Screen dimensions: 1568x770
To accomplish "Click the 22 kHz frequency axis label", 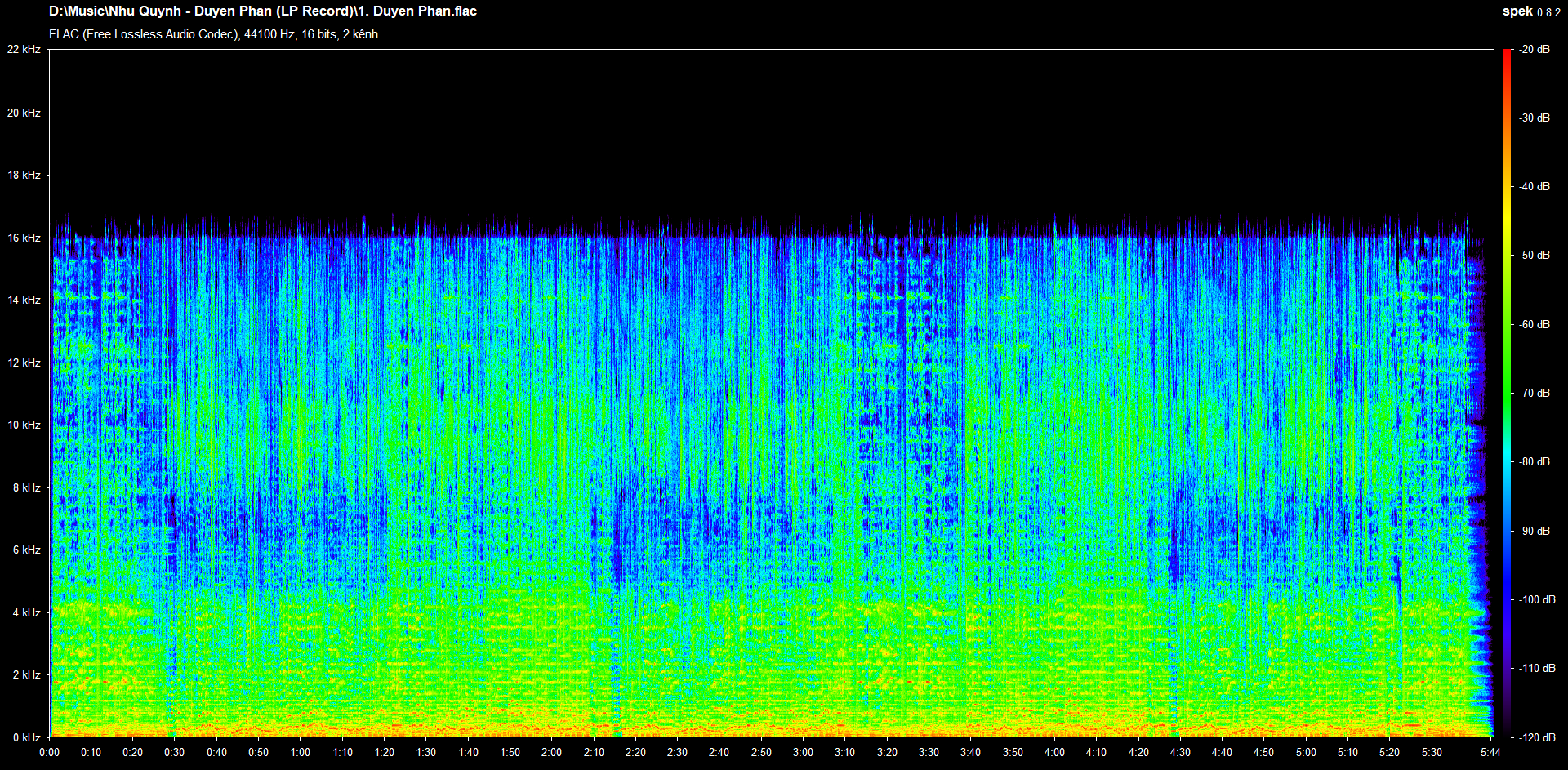I will coord(24,50).
